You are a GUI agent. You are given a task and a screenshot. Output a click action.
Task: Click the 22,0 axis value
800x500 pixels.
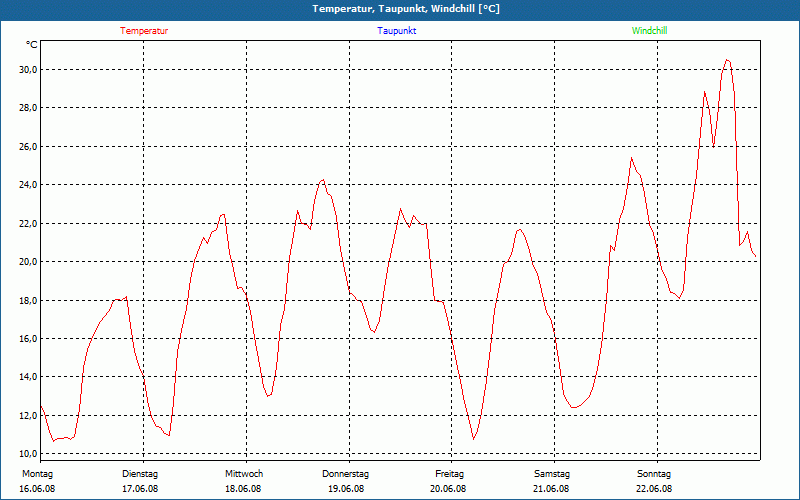tap(28, 223)
